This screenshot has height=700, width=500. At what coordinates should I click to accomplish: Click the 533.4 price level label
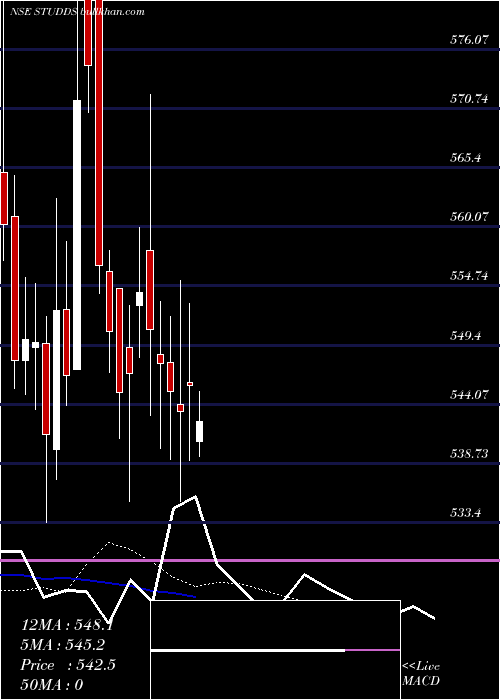click(465, 512)
